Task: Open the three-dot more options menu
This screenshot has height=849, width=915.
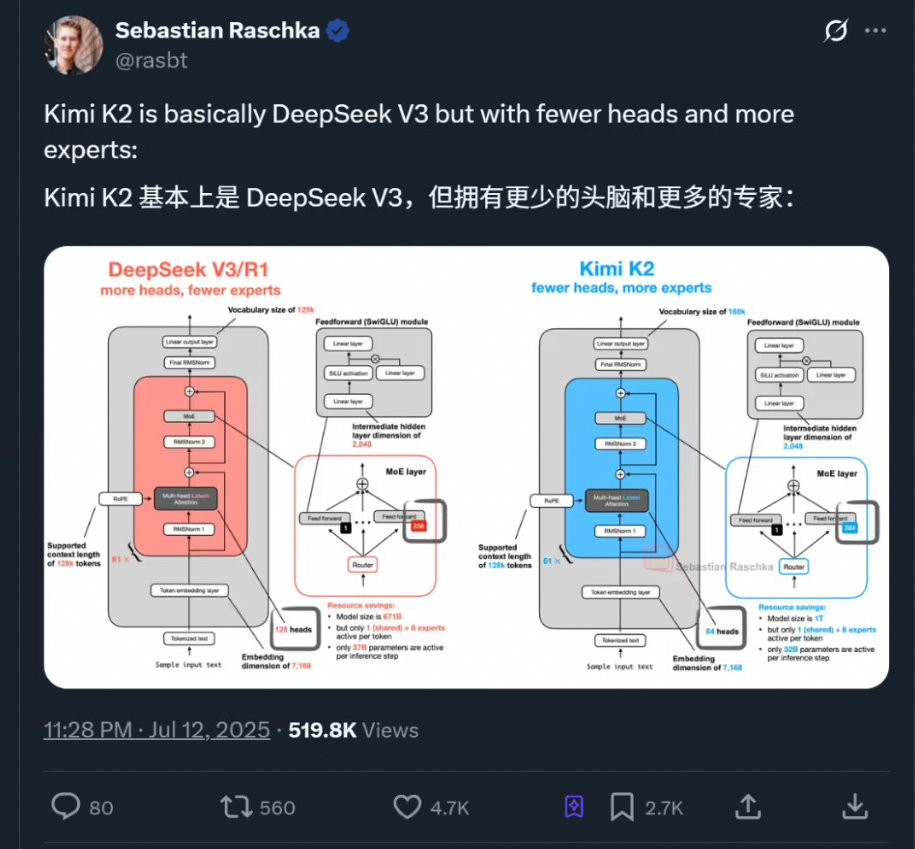Action: pos(875,30)
